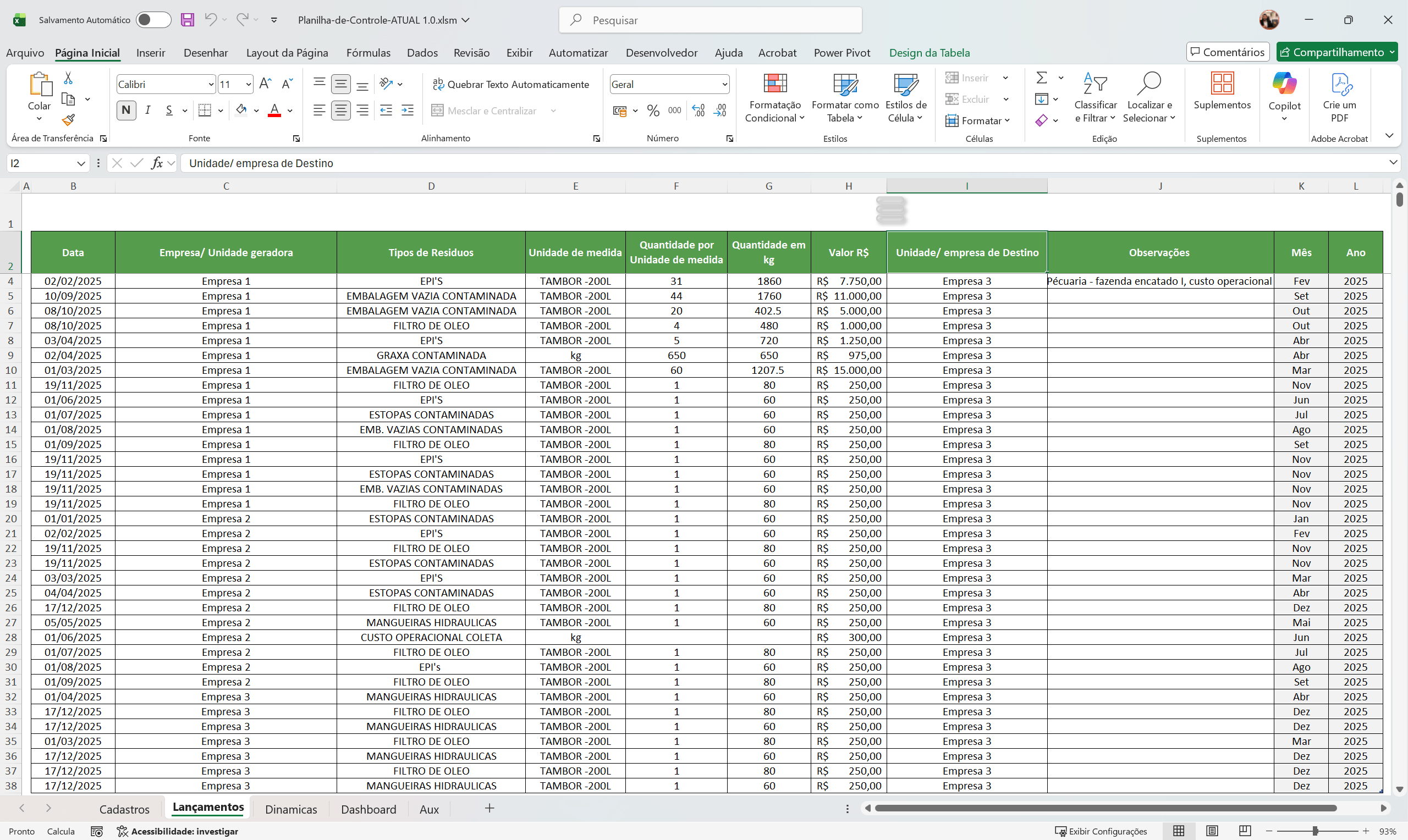
Task: Click the Pesquisar search box
Action: click(x=710, y=20)
